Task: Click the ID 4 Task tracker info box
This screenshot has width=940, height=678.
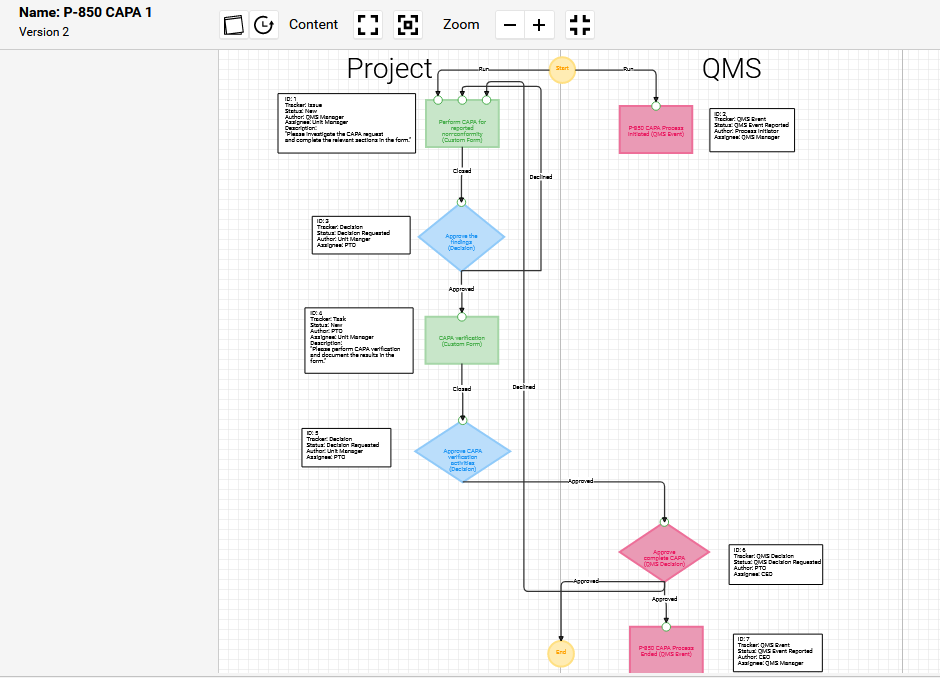Action: pos(358,340)
